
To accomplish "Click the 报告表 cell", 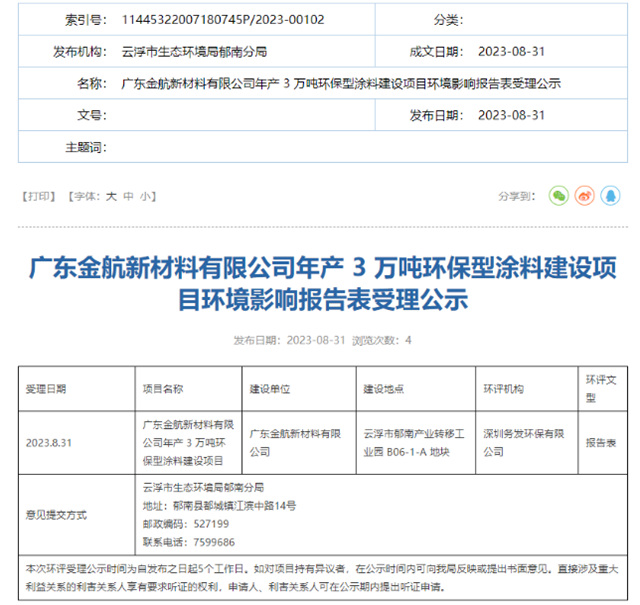I will pos(601,443).
